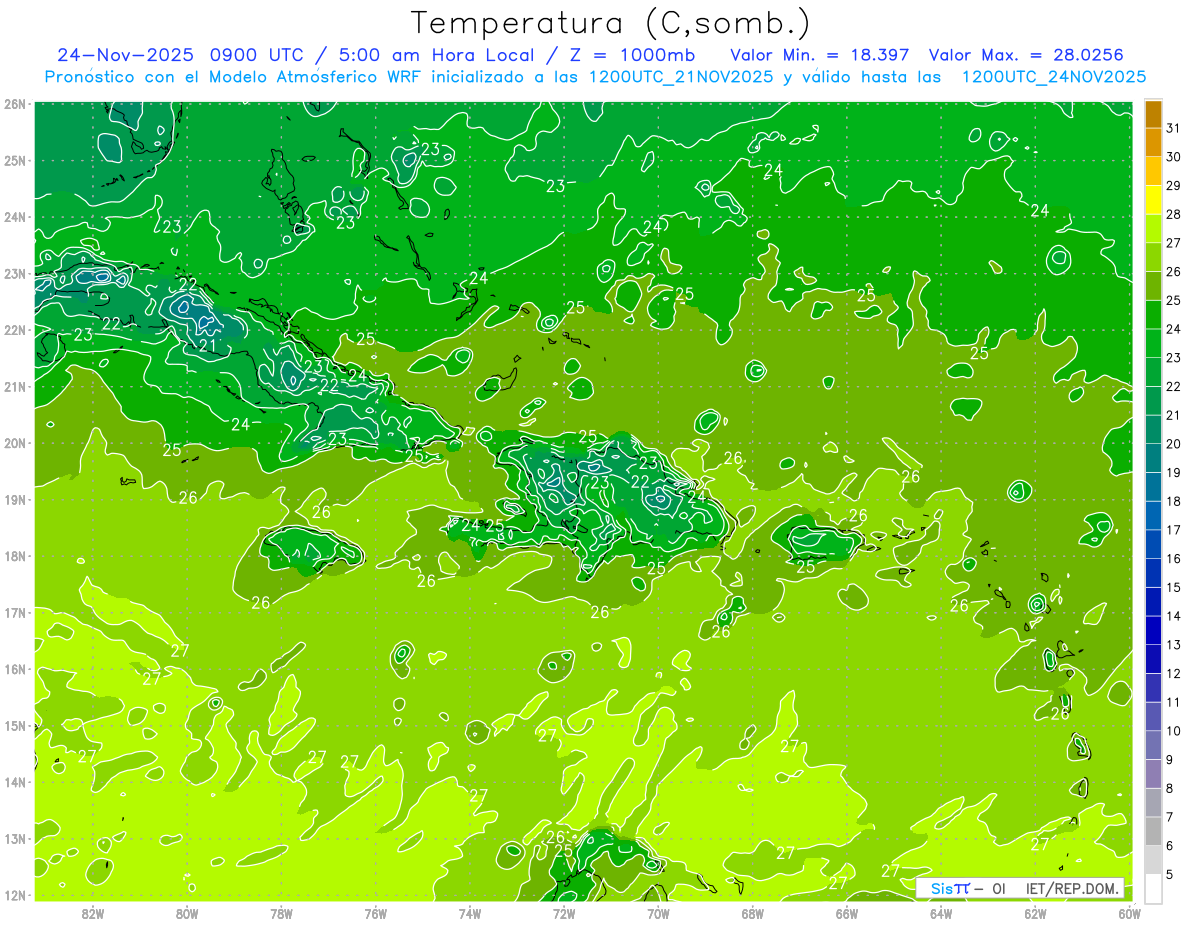This screenshot has height=927, width=1200.
Task: Click the 'Temperatura (C,somb.)' chart title
Action: pyautogui.click(x=611, y=23)
